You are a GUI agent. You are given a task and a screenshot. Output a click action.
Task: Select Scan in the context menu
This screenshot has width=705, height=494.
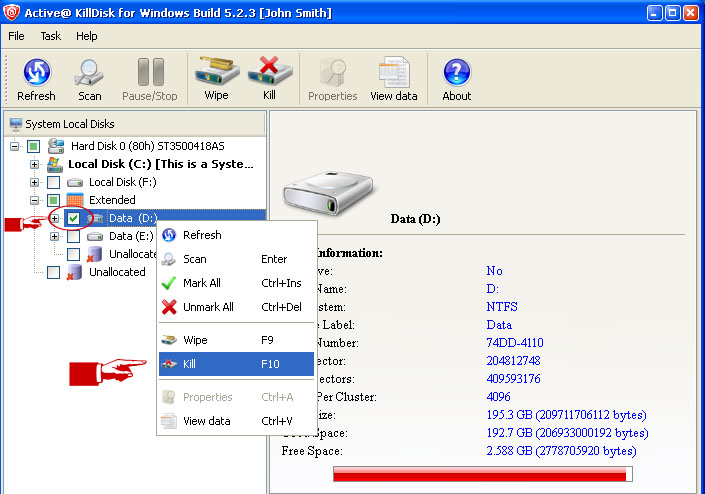tap(236, 259)
